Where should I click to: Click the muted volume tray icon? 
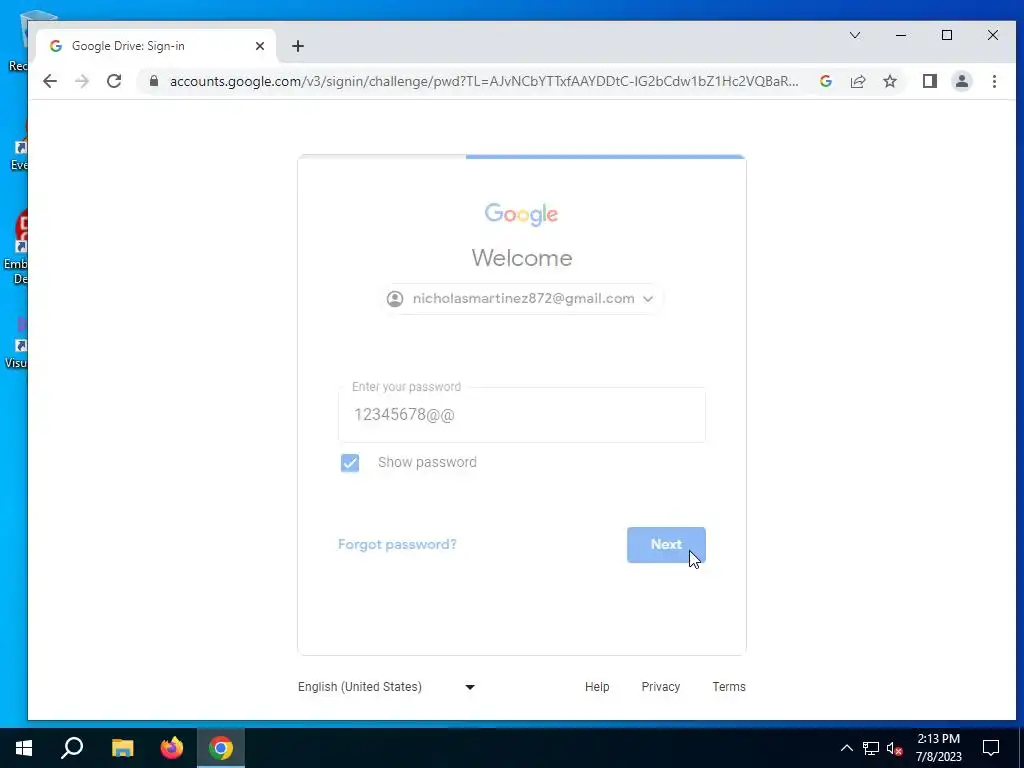pos(895,748)
